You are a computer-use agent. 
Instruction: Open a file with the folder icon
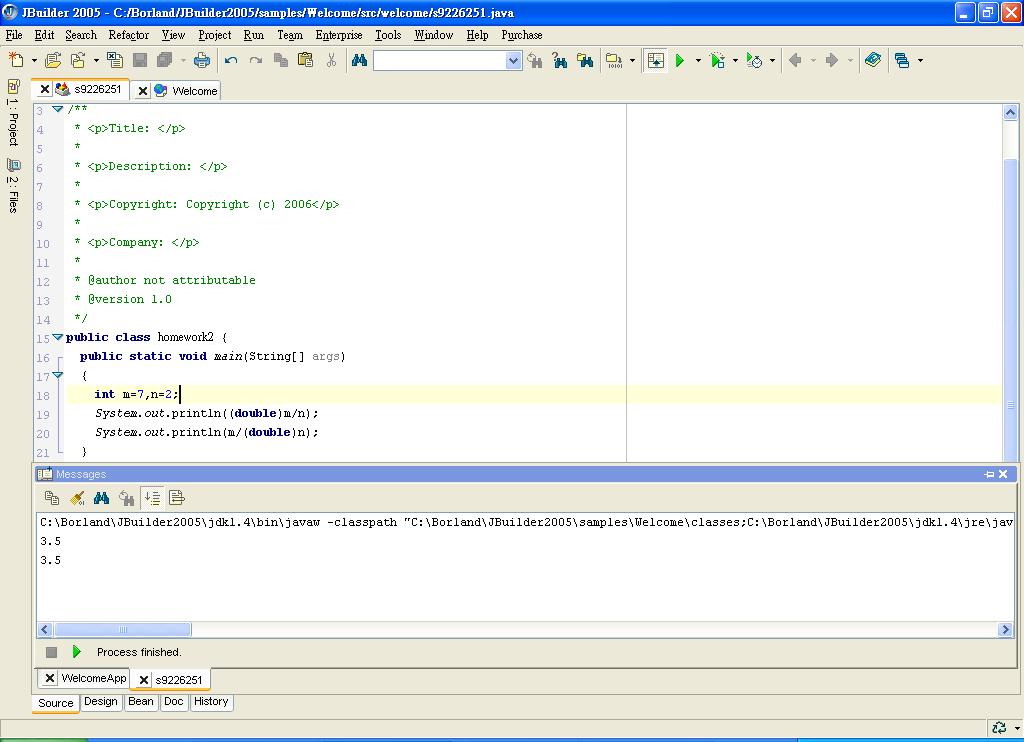point(53,60)
